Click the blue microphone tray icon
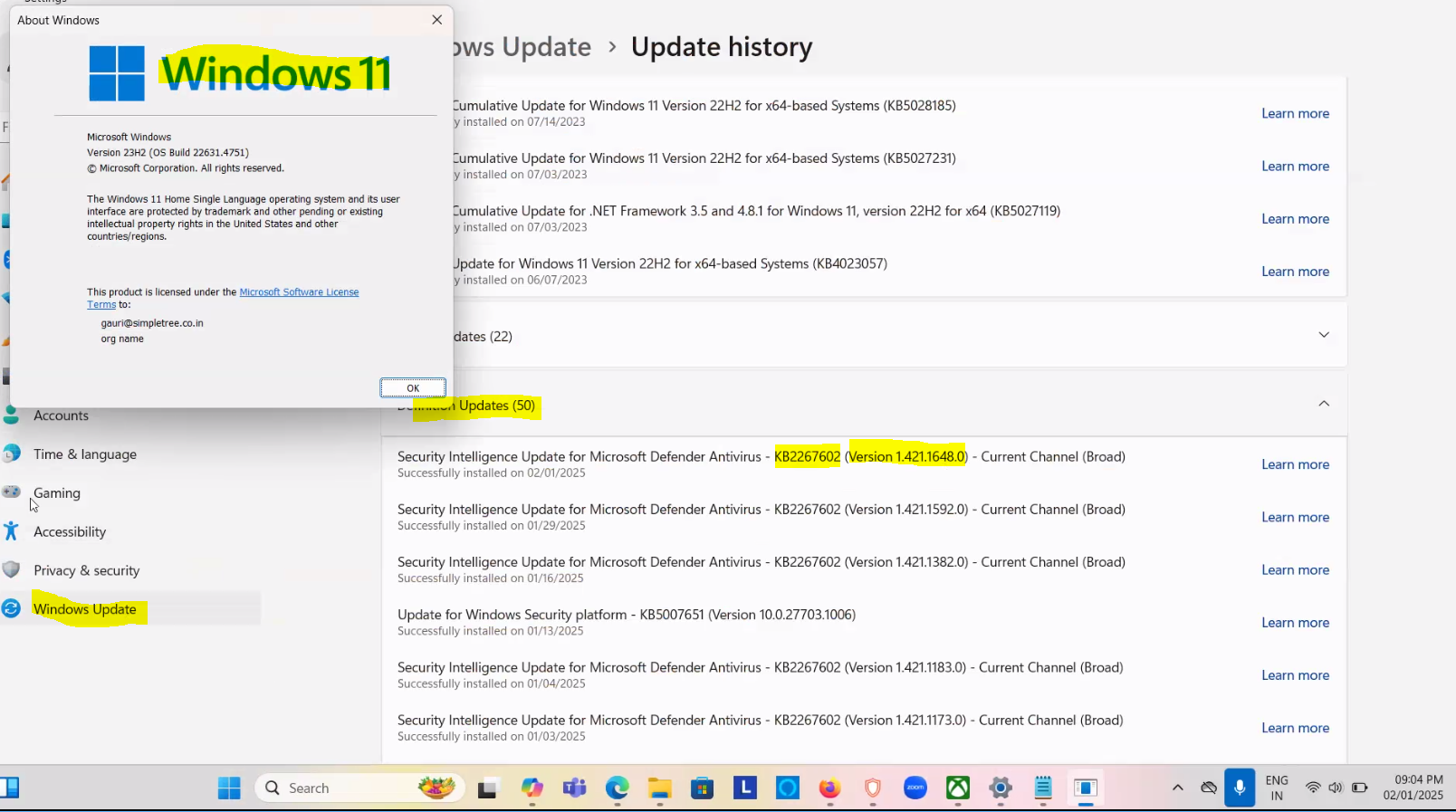 point(1240,788)
